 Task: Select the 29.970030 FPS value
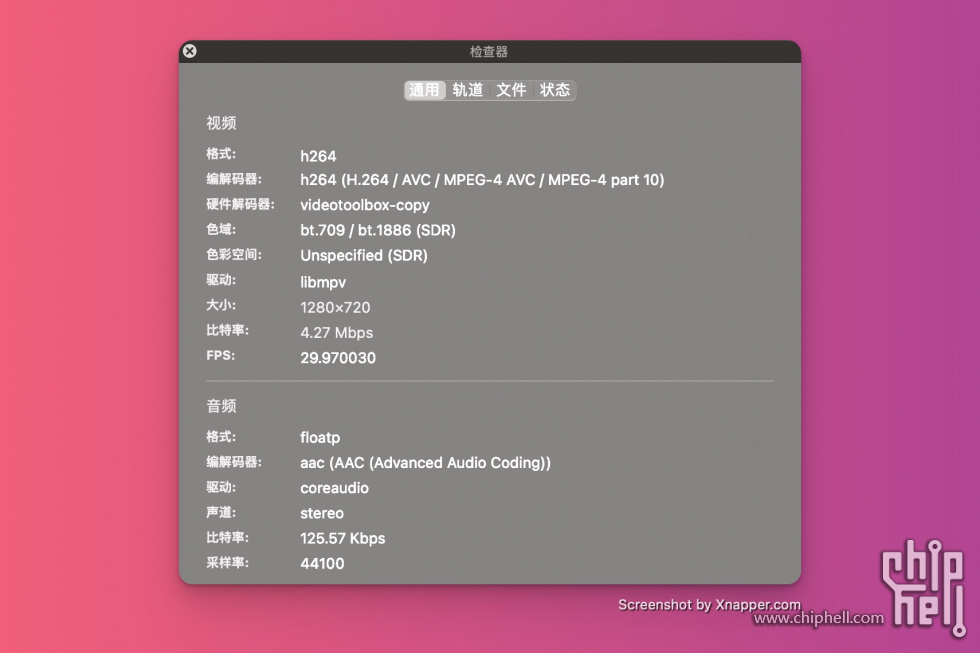(338, 357)
